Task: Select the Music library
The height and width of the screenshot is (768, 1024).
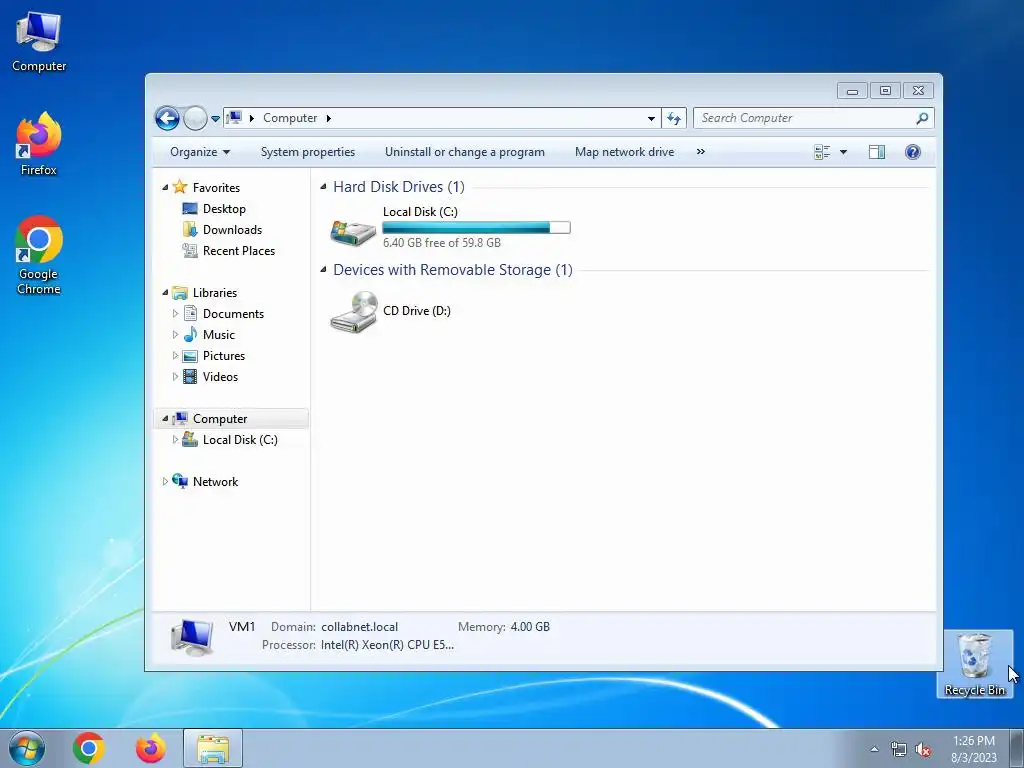Action: [218, 334]
